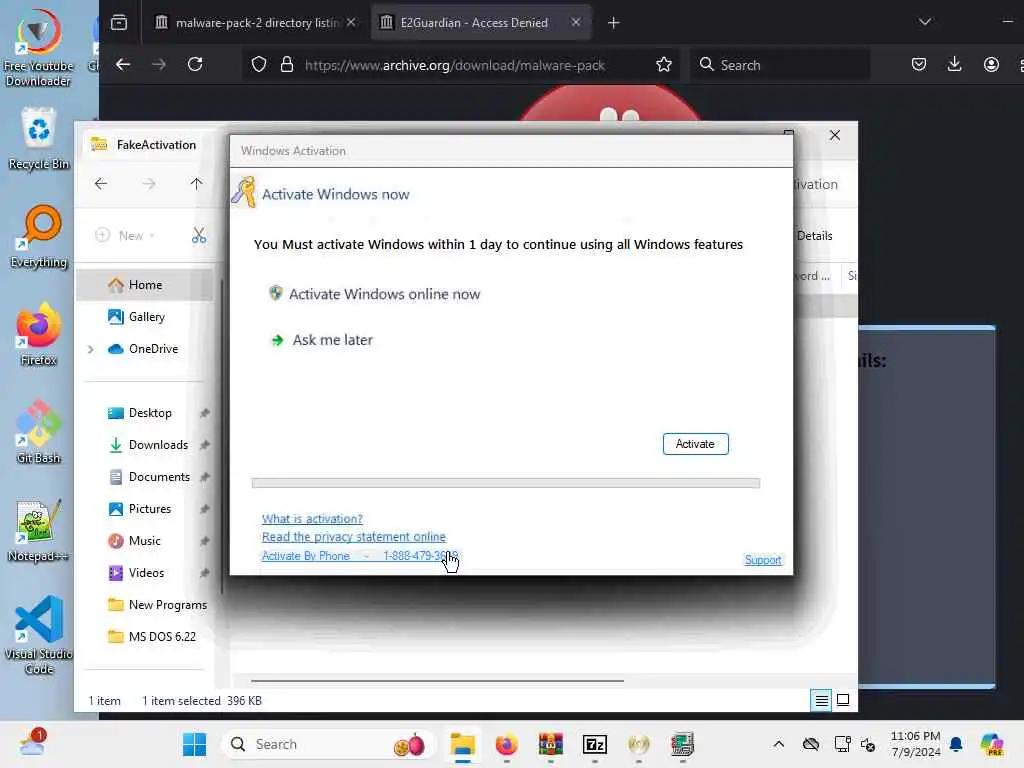Expand the OneDrive tree node
This screenshot has width=1024, height=768.
(x=91, y=349)
